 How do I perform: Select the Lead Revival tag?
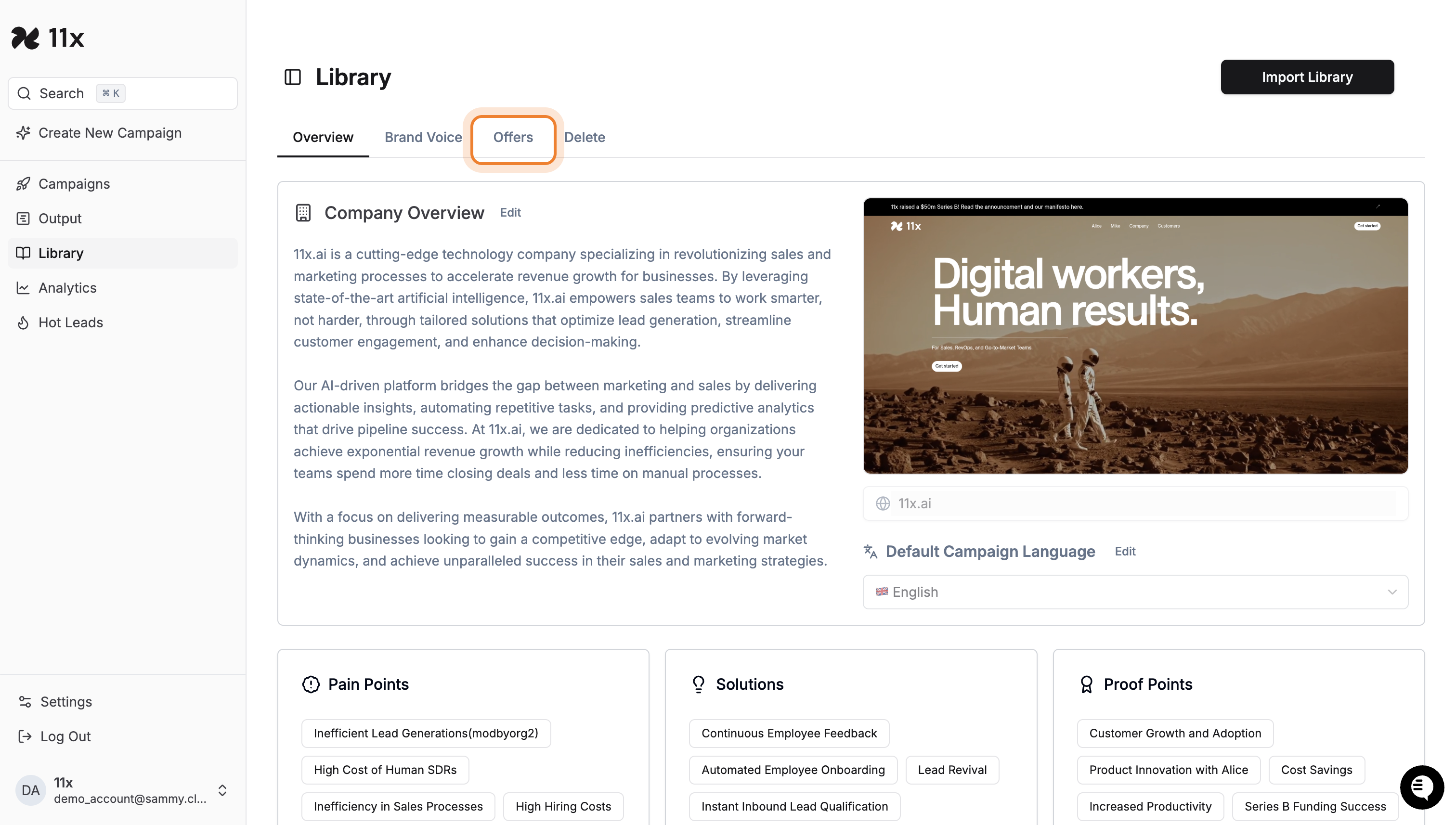pyautogui.click(x=952, y=770)
